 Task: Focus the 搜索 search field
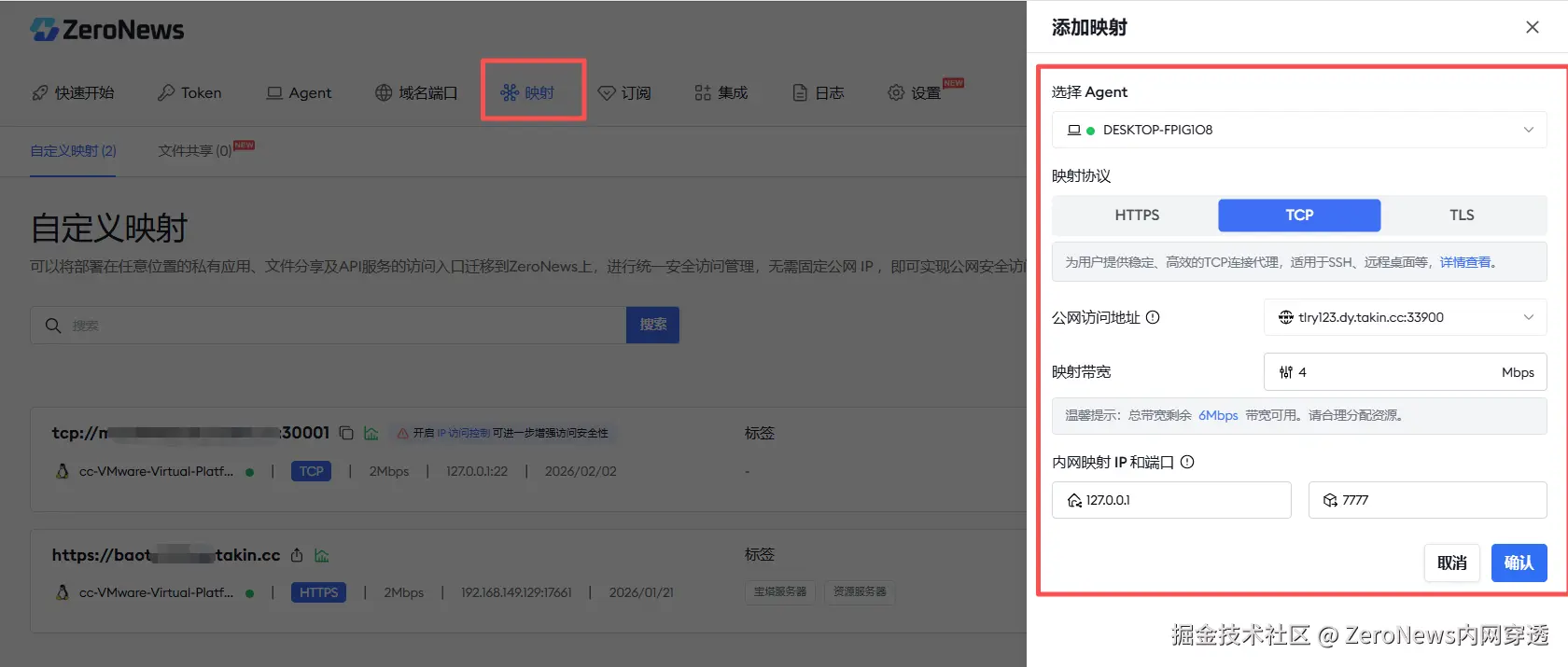328,325
